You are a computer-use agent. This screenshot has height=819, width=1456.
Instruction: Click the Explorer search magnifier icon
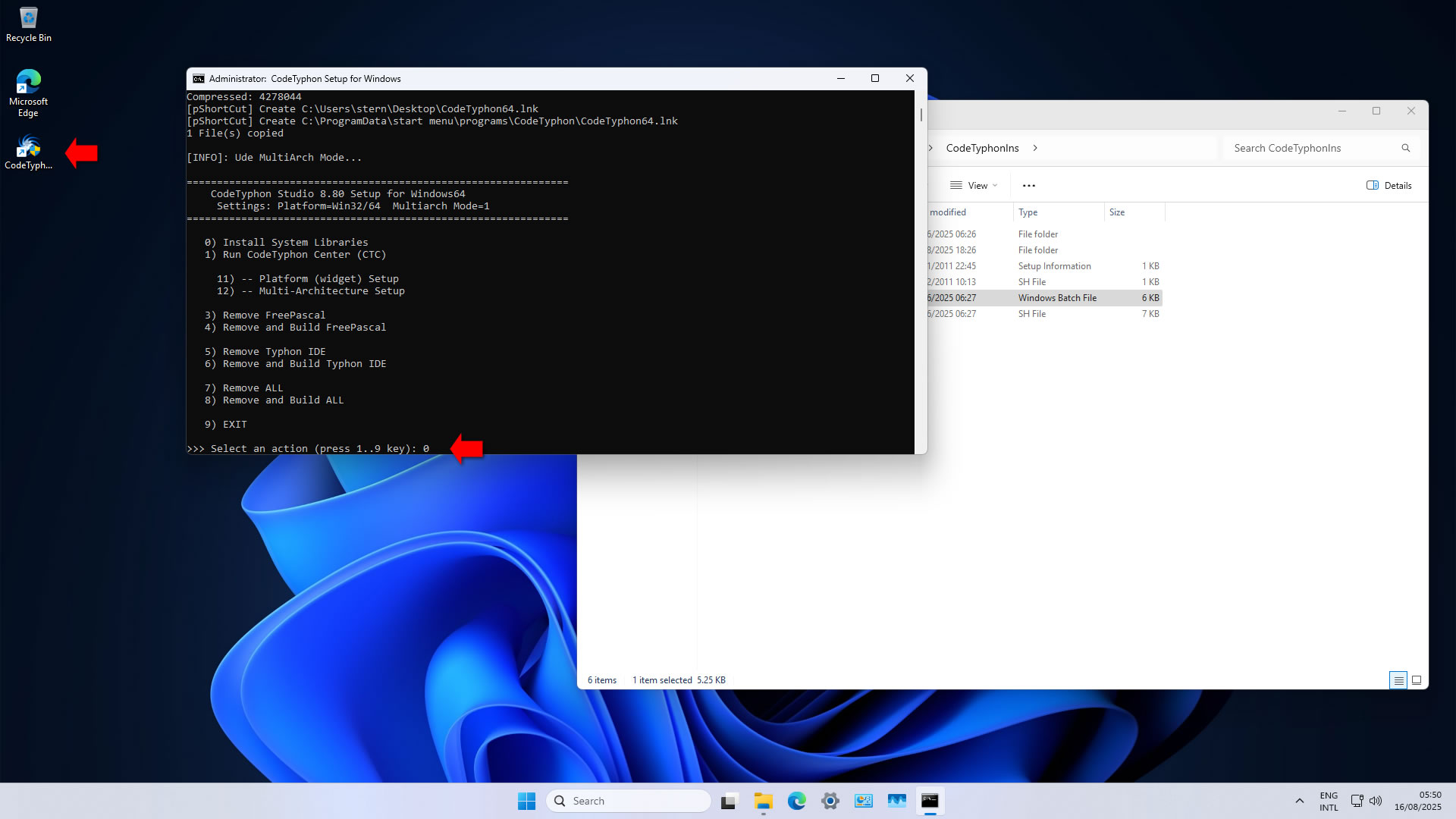click(x=1405, y=148)
